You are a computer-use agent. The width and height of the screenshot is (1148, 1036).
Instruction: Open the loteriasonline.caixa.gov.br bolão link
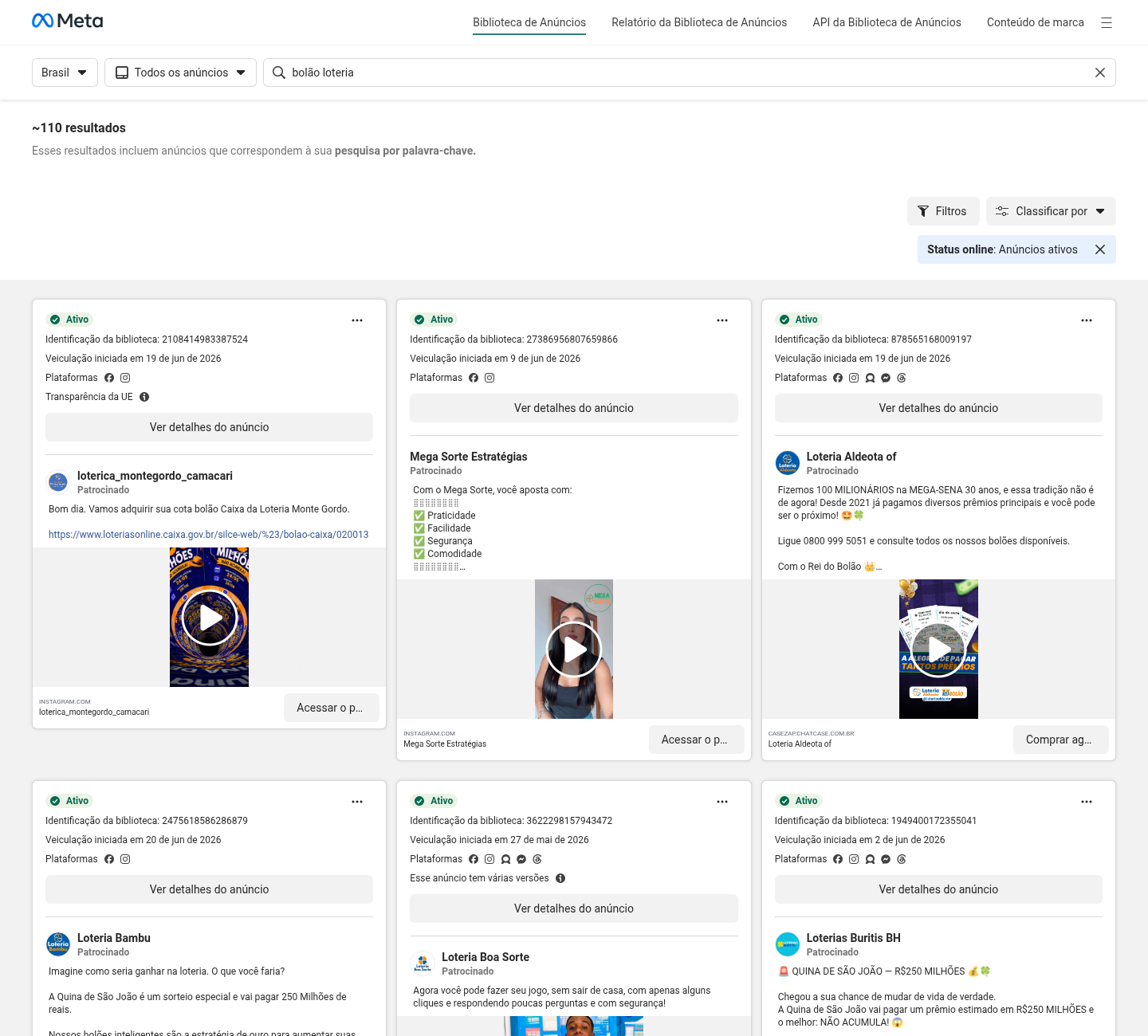click(208, 535)
